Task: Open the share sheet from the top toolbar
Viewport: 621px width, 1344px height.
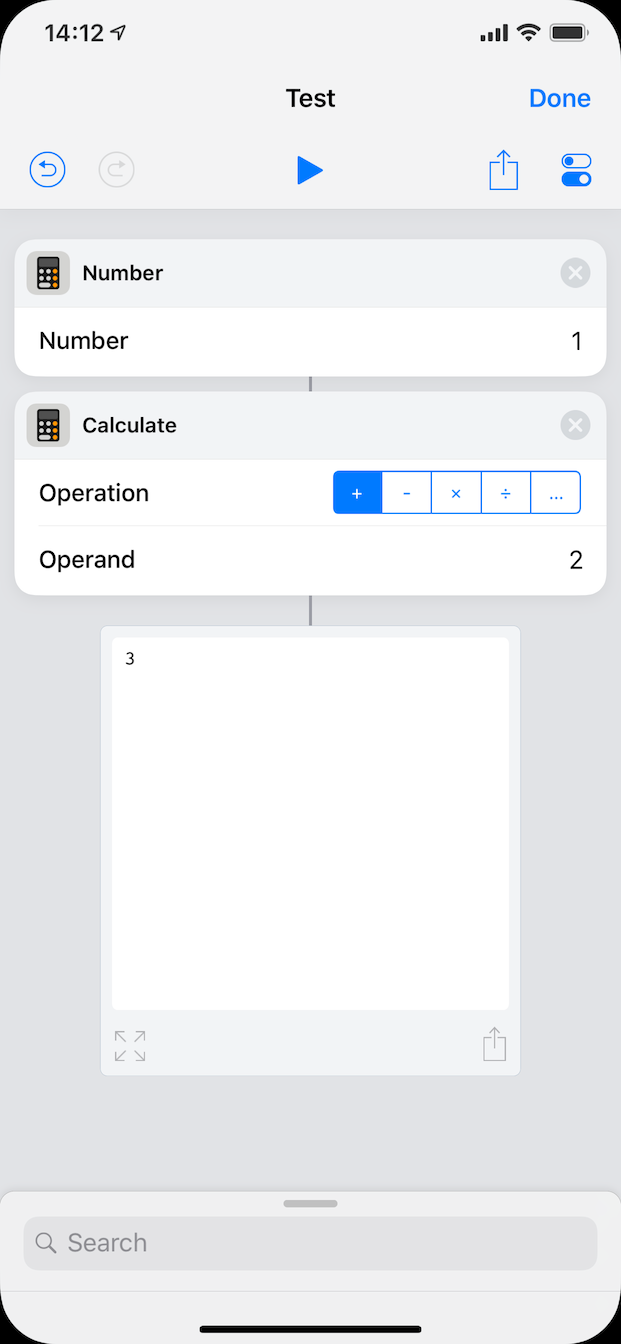Action: [504, 169]
